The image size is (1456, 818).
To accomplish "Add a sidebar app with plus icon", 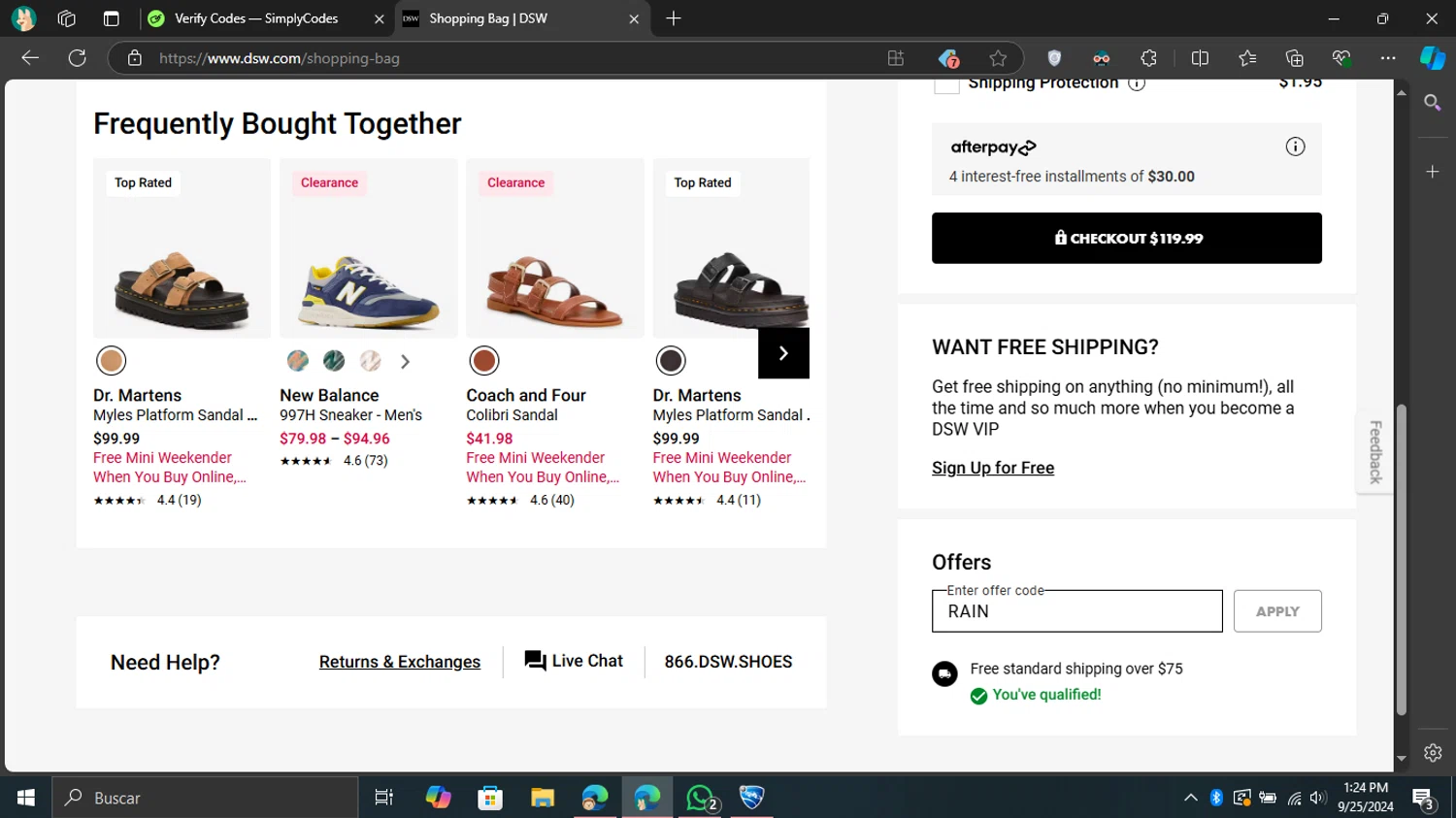I will (x=1433, y=172).
